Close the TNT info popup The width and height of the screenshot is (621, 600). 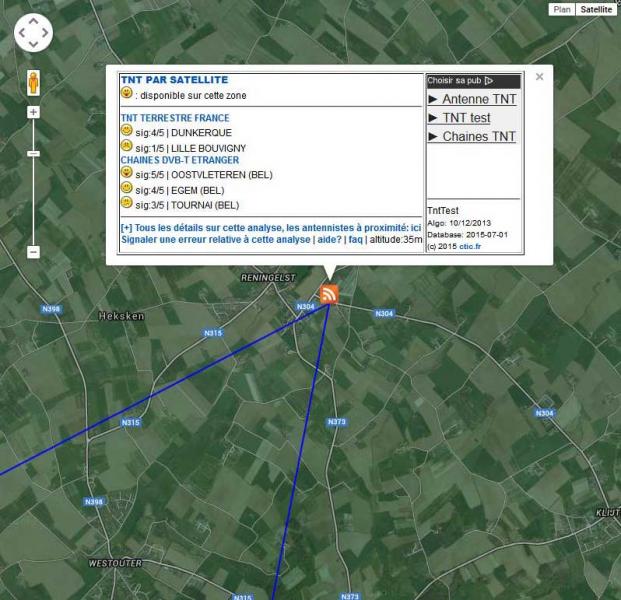pos(539,76)
